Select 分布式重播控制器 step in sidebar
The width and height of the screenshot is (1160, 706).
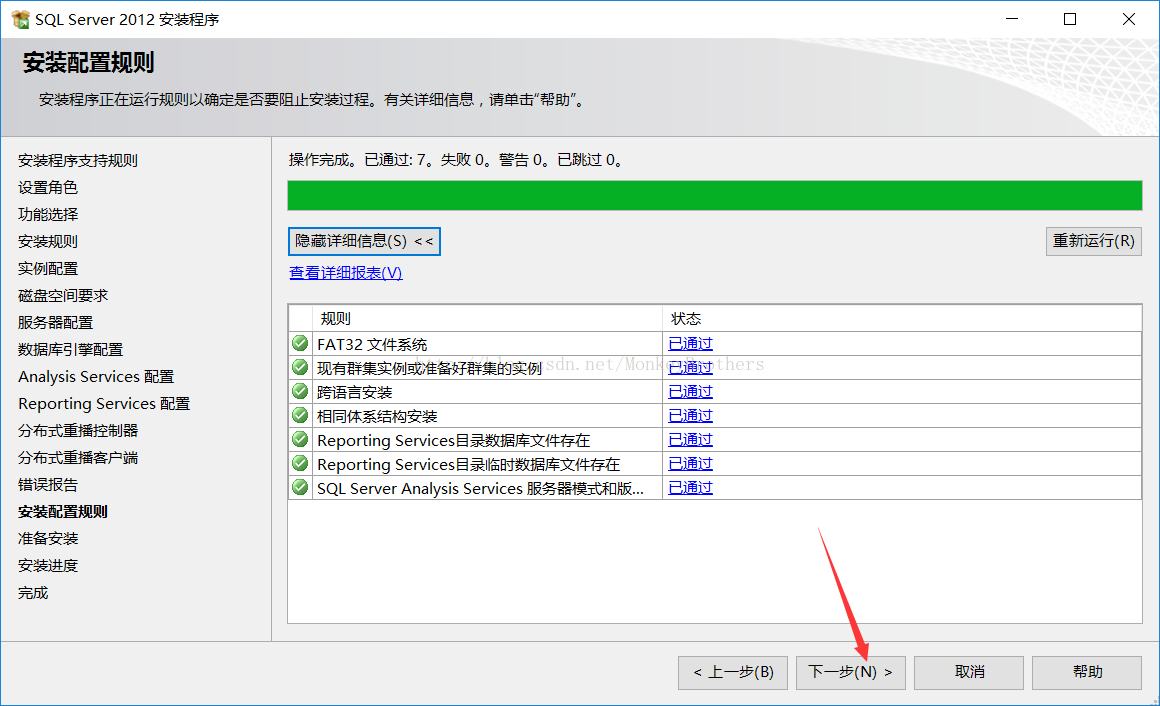(78, 431)
